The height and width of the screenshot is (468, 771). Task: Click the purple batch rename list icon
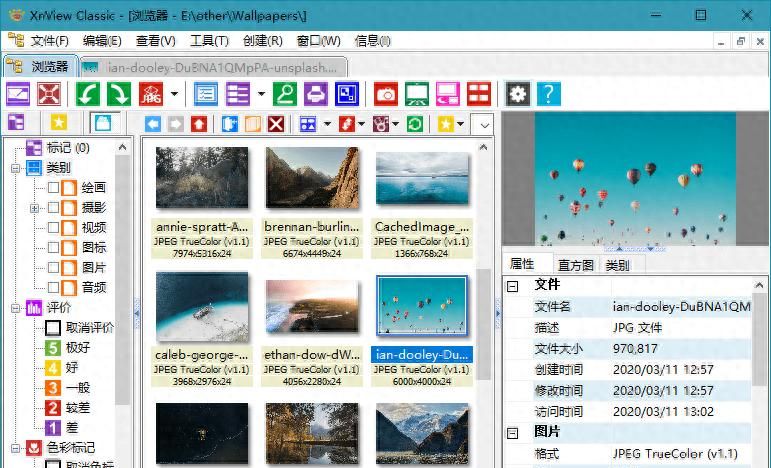(237, 94)
